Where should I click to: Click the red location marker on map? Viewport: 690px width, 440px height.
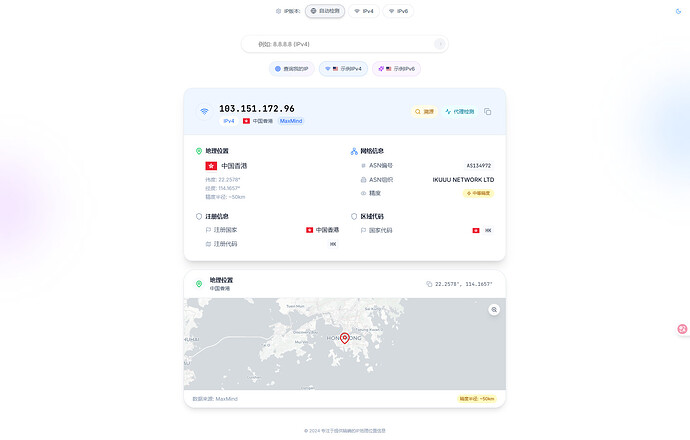tap(345, 337)
